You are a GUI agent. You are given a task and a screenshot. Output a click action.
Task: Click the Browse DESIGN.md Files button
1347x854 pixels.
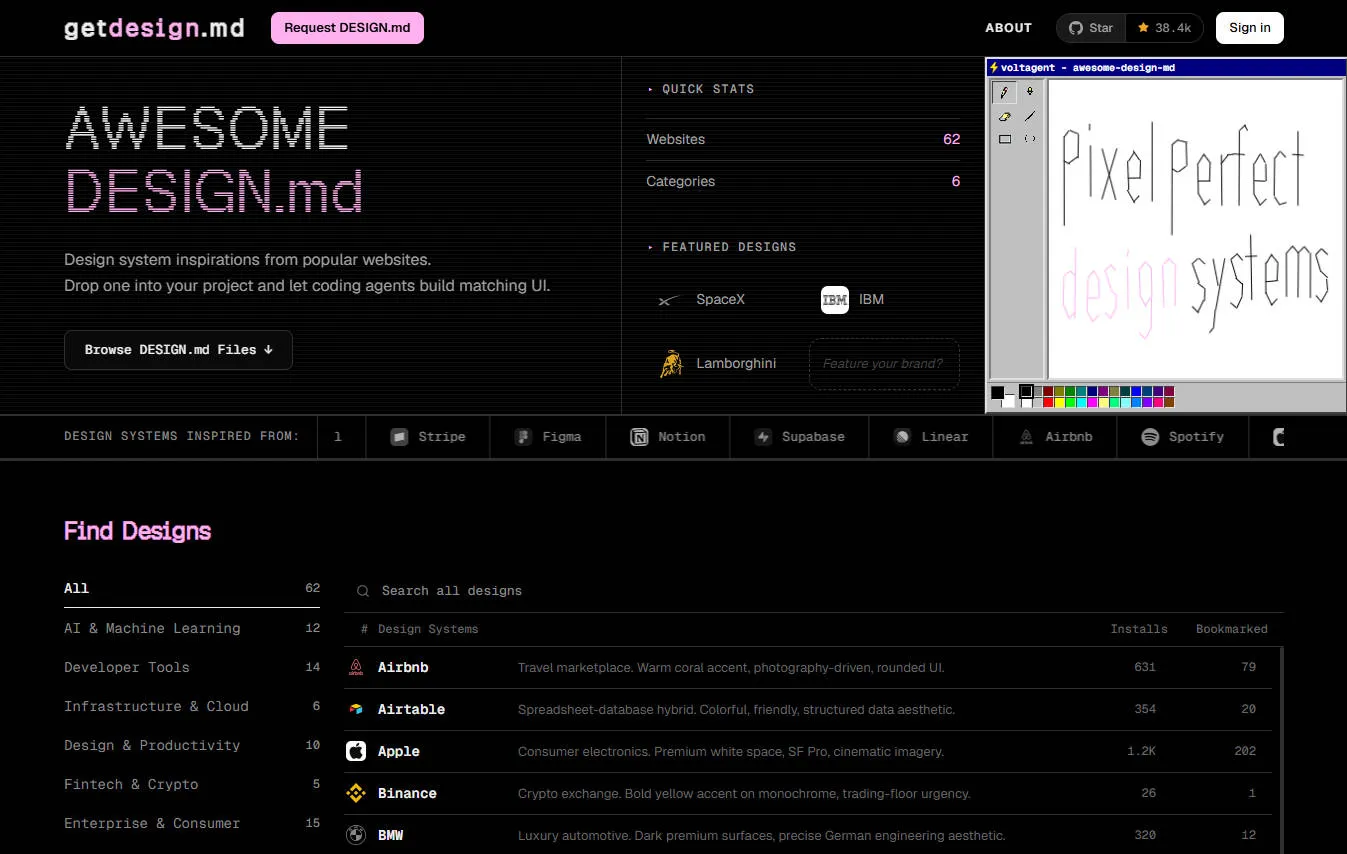tap(178, 349)
